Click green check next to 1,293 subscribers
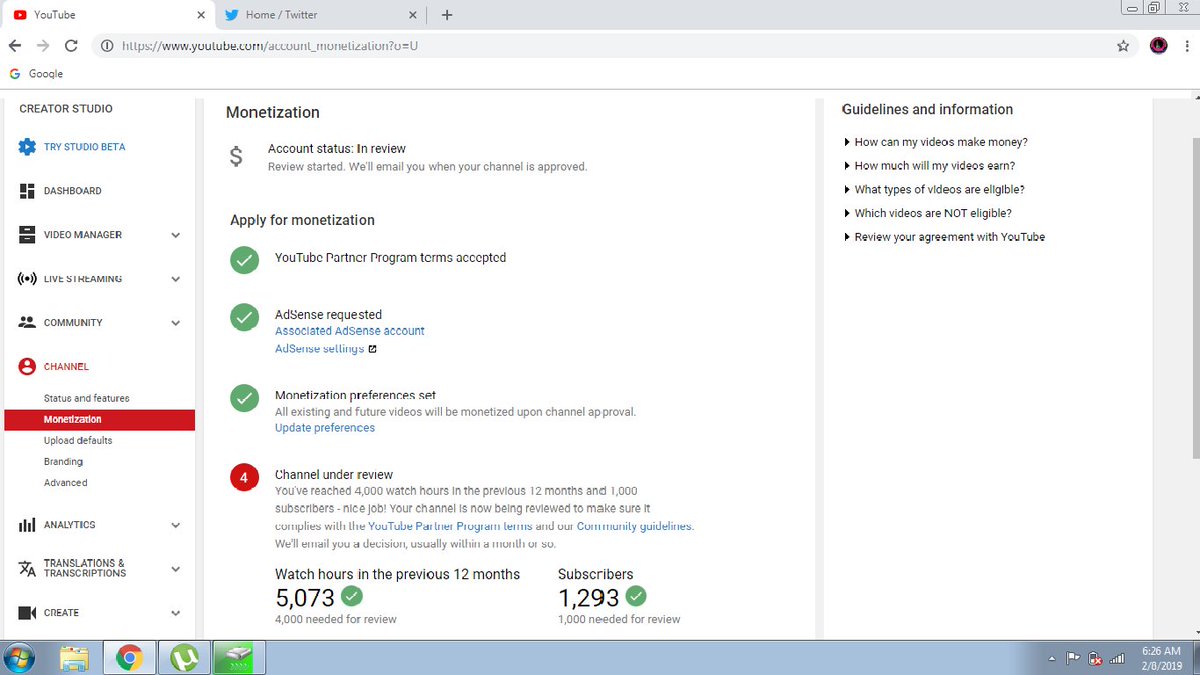 click(x=636, y=597)
